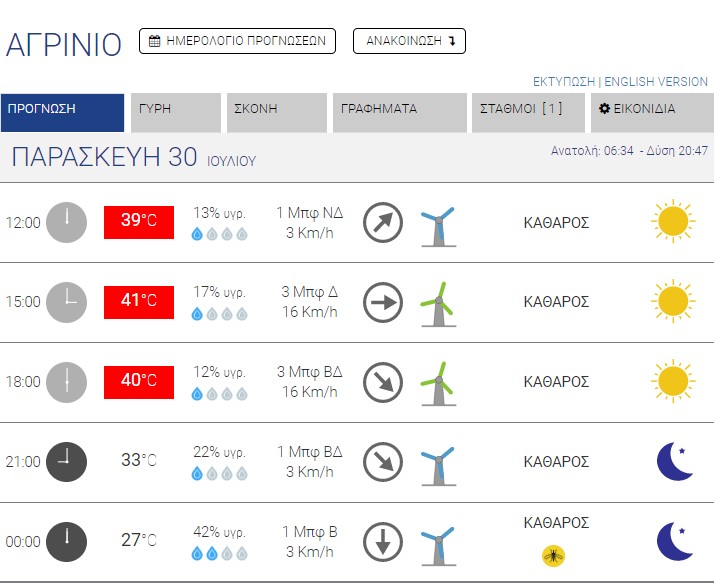Click the red 41°C temperature box
This screenshot has width=714, height=583.
[x=139, y=302]
